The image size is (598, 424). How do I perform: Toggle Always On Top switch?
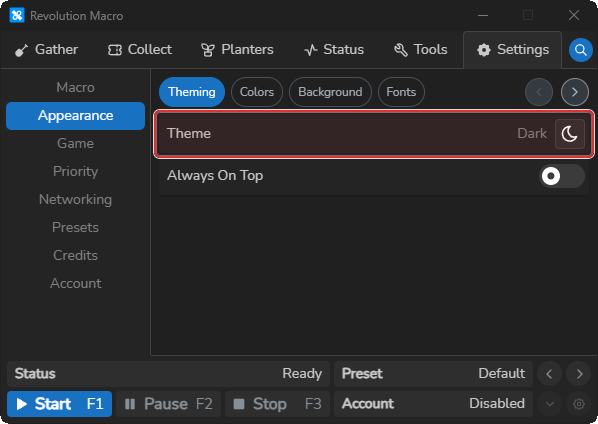(x=562, y=176)
